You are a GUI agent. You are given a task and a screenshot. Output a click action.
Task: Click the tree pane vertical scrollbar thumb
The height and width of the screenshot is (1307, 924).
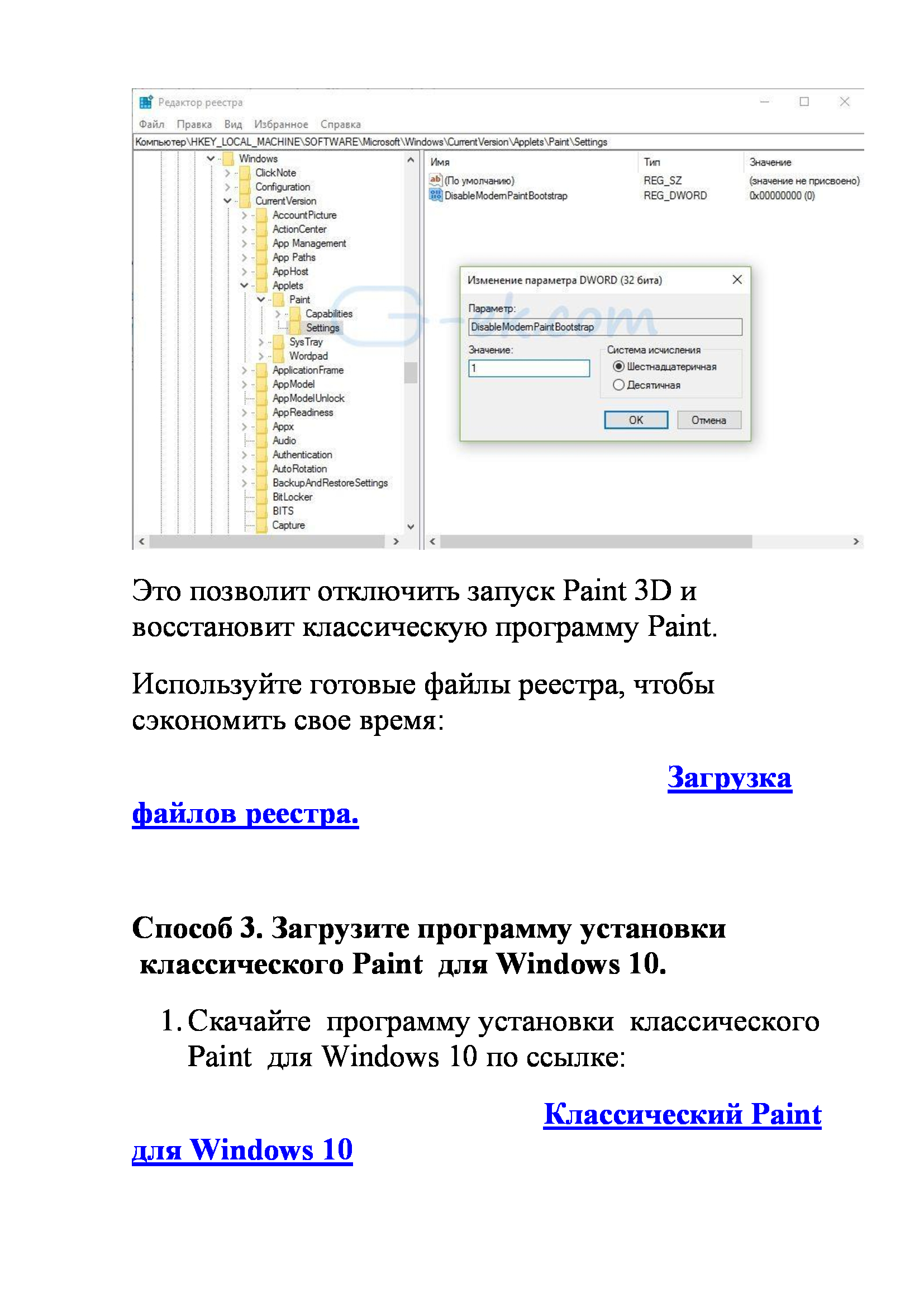click(x=410, y=373)
